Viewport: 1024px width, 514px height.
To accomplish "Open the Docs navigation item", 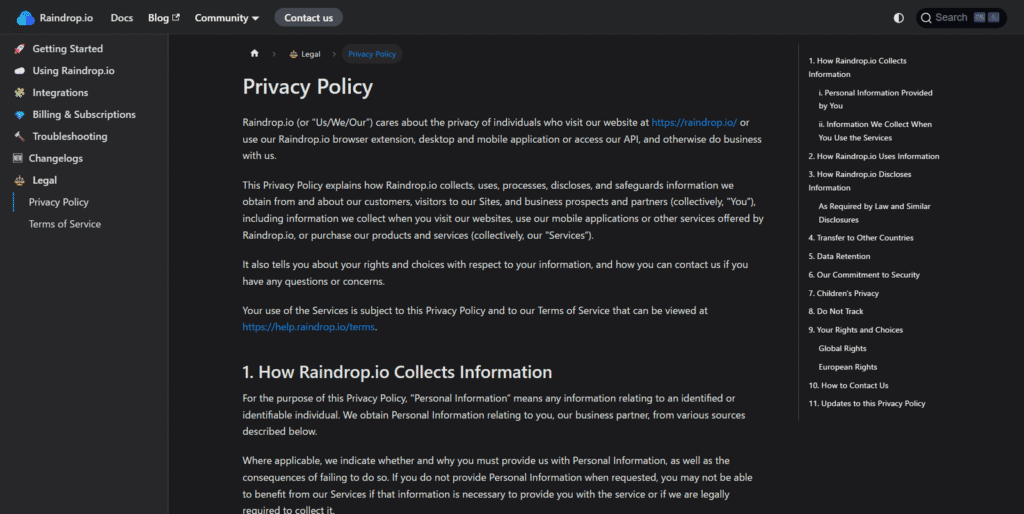I will coord(121,18).
